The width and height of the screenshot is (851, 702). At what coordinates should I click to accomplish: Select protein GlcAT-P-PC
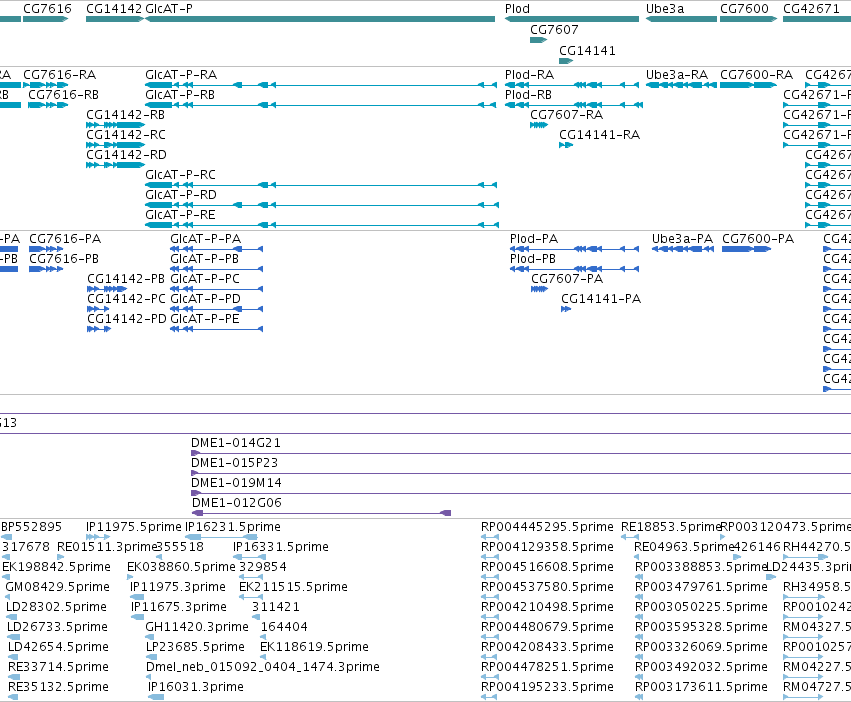click(217, 289)
